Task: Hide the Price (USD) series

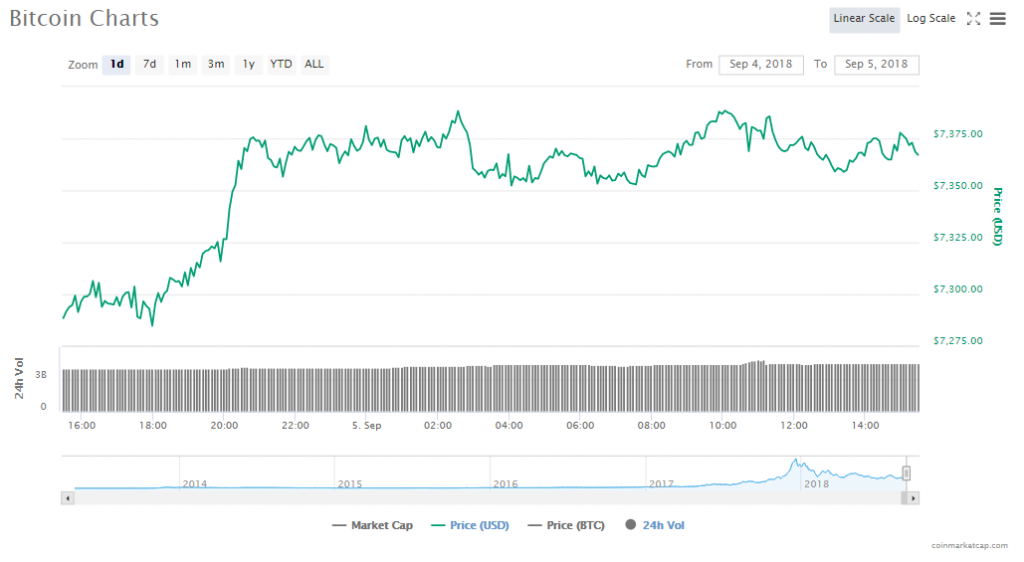Action: (x=468, y=525)
